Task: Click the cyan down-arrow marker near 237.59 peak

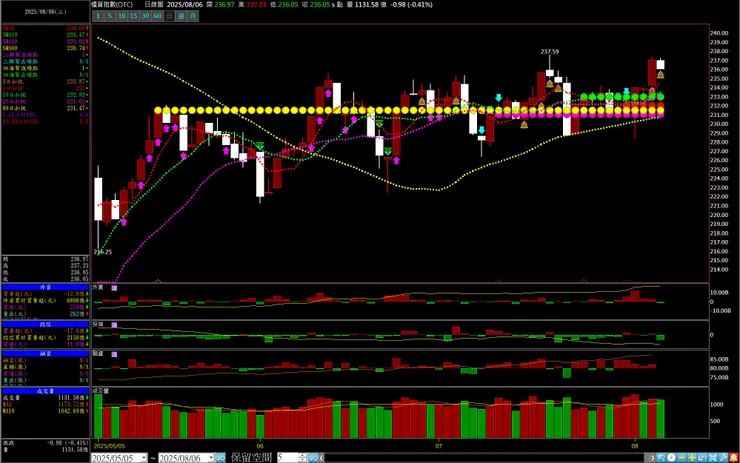Action: coord(498,98)
